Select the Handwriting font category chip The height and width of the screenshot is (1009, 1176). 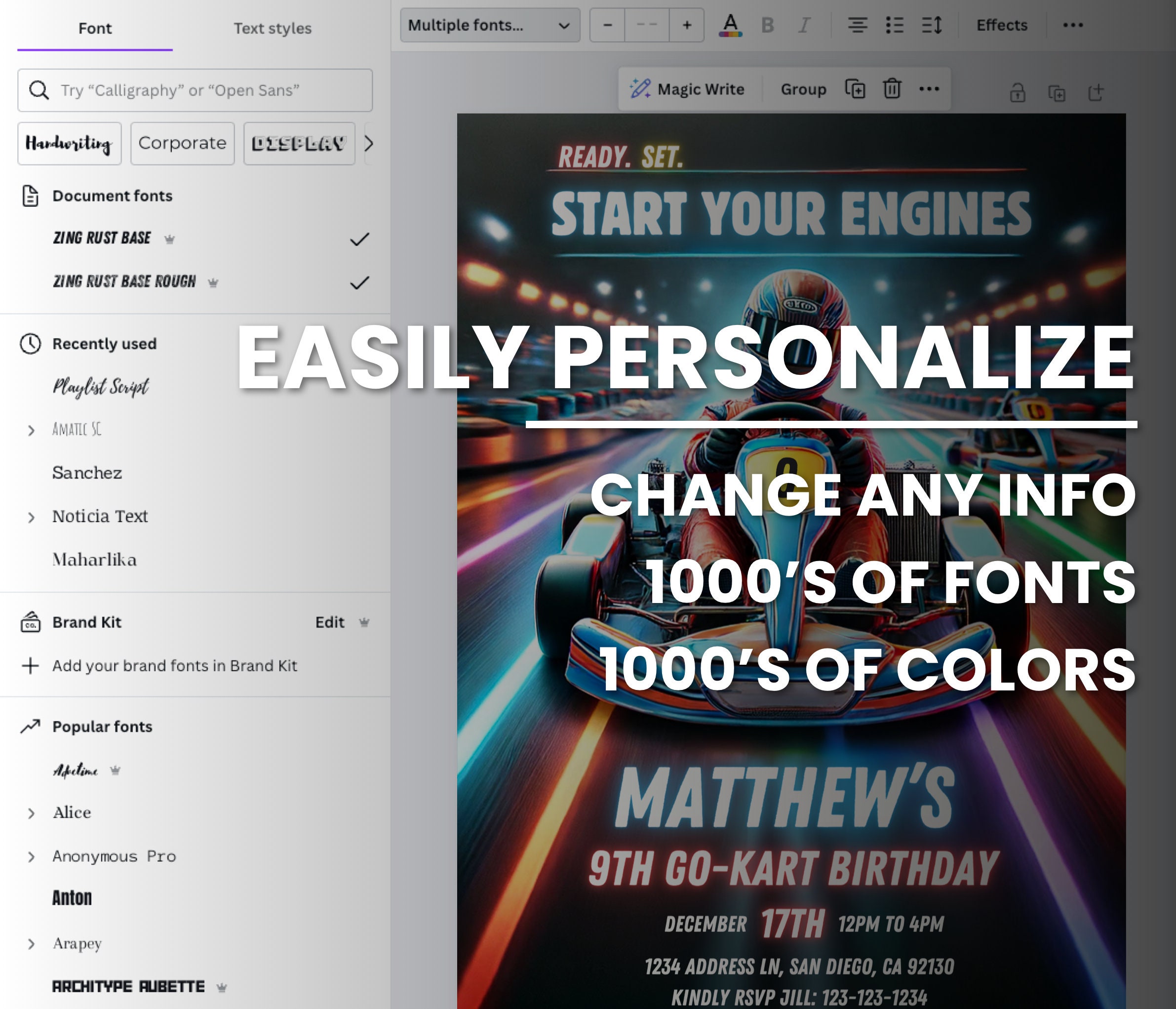[69, 144]
